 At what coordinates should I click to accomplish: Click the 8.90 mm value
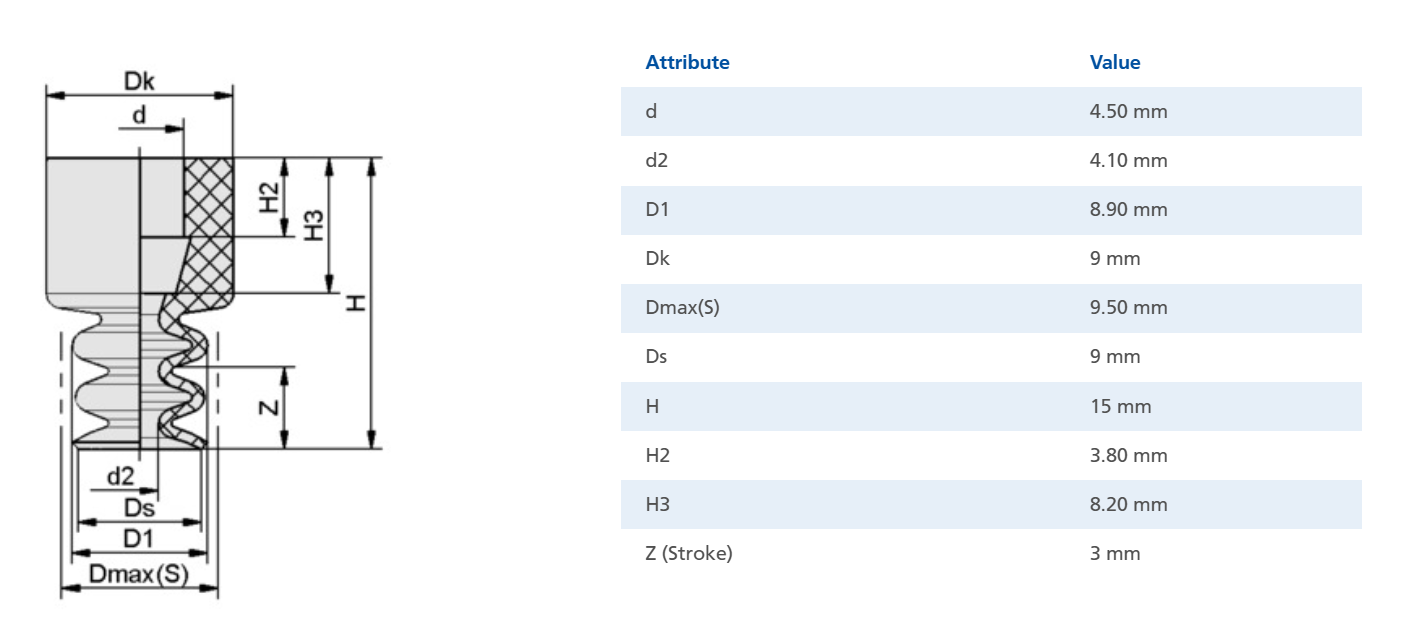click(1128, 209)
